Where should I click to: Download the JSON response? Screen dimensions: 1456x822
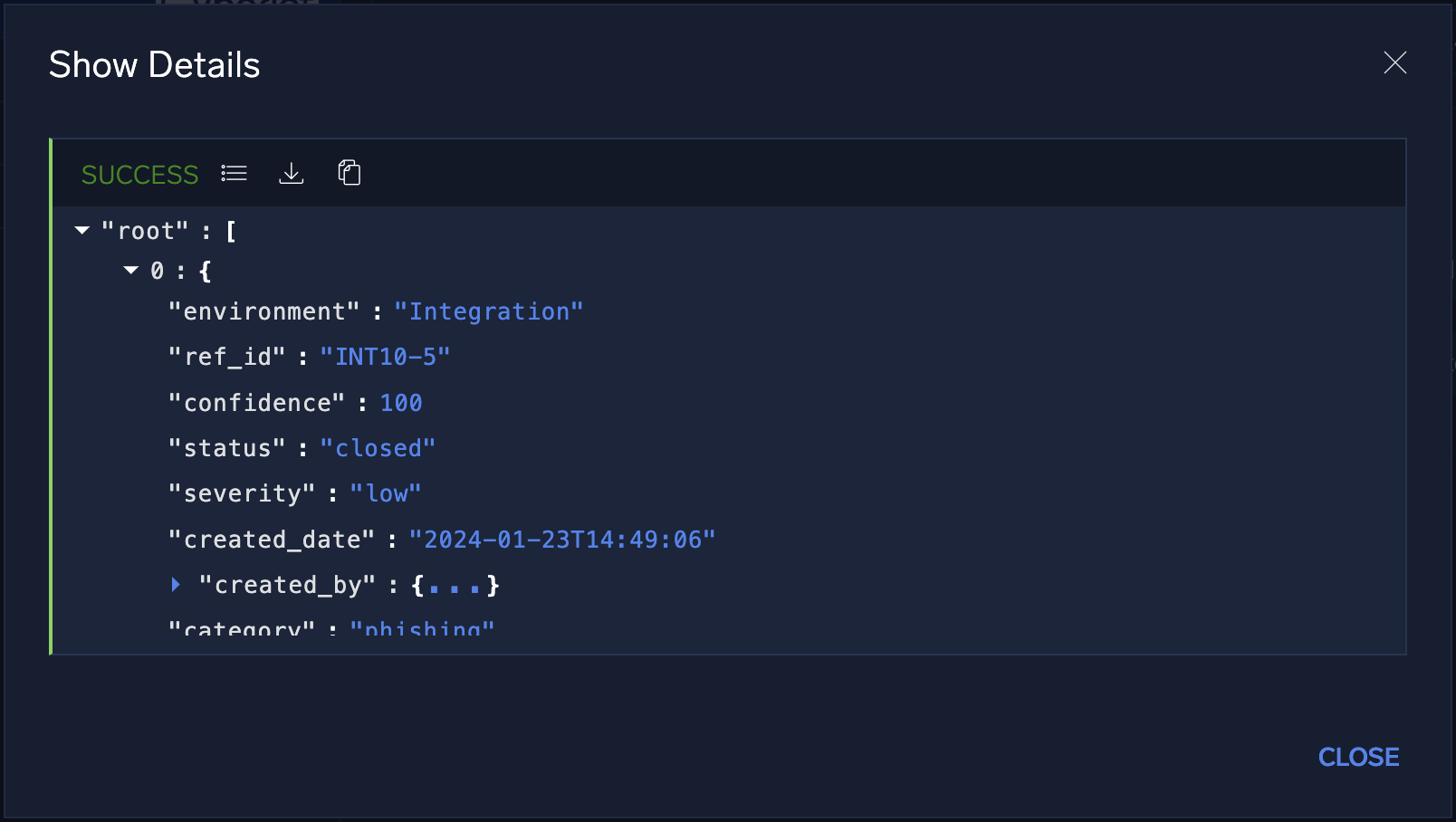click(291, 173)
